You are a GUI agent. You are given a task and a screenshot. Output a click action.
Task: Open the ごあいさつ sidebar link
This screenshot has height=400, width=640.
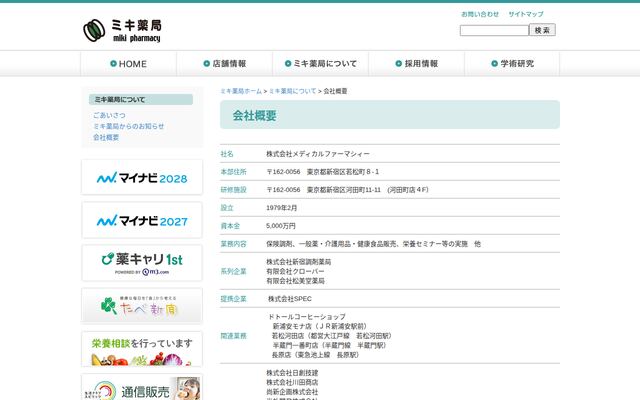click(109, 116)
